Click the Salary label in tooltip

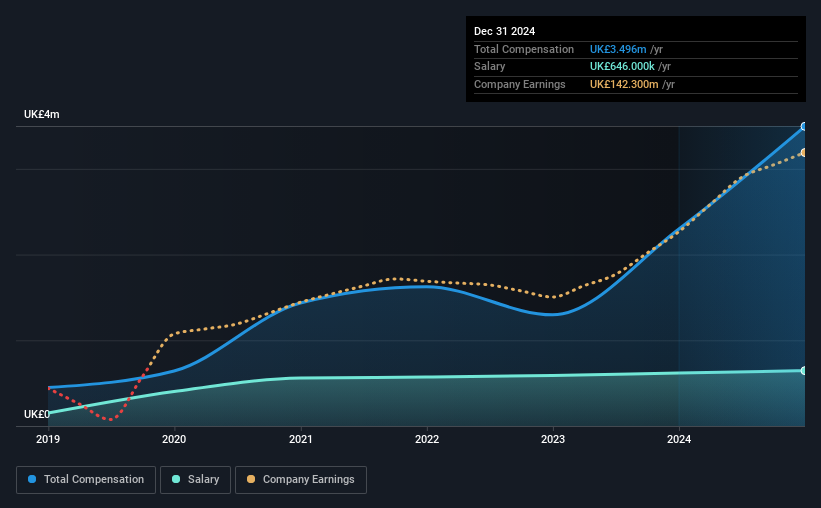point(490,67)
